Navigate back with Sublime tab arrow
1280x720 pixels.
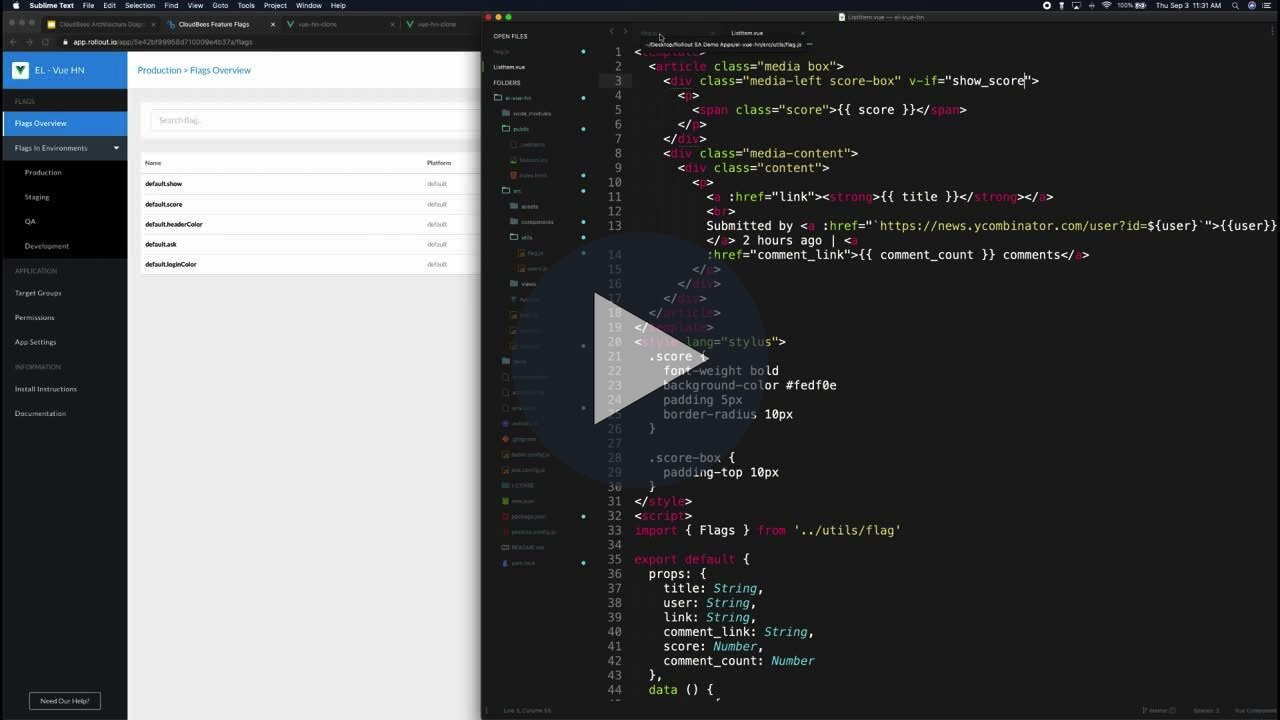612,32
